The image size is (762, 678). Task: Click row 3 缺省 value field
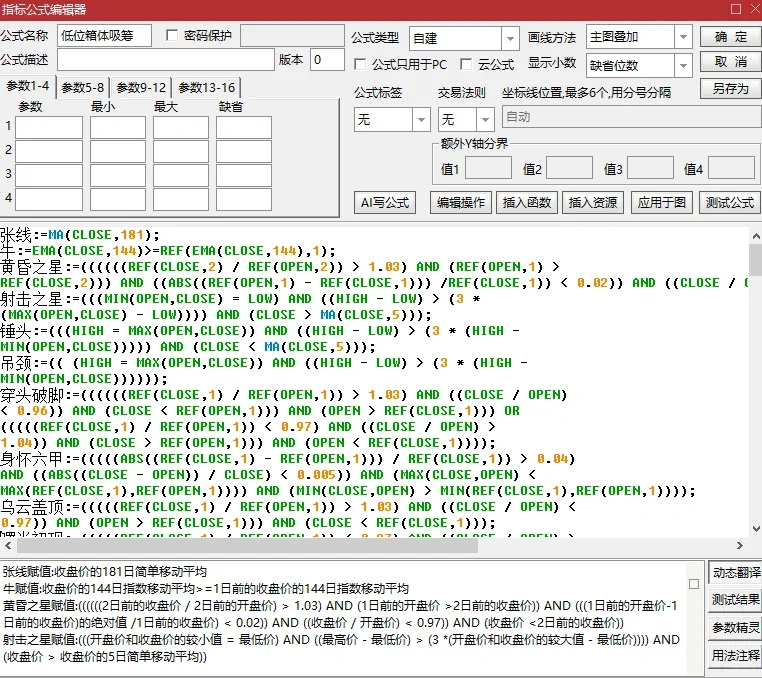[x=244, y=175]
